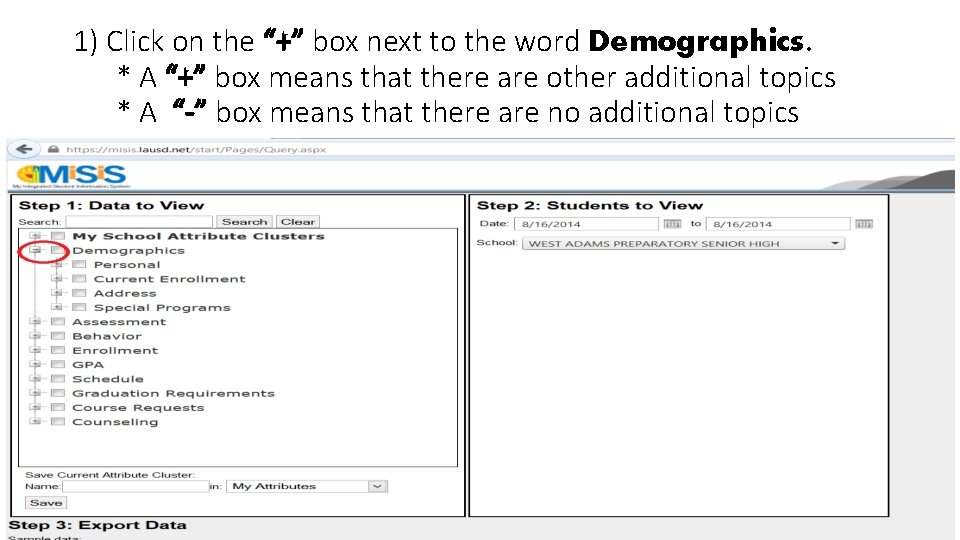Check the Schedule checkbox
The width and height of the screenshot is (960, 540).
coord(58,379)
